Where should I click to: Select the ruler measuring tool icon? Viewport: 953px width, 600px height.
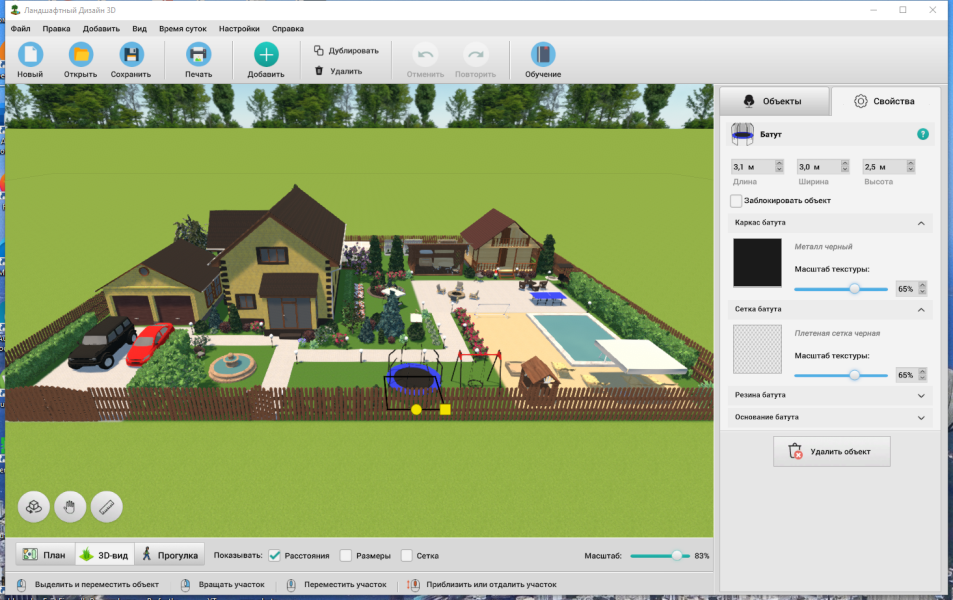pyautogui.click(x=106, y=507)
